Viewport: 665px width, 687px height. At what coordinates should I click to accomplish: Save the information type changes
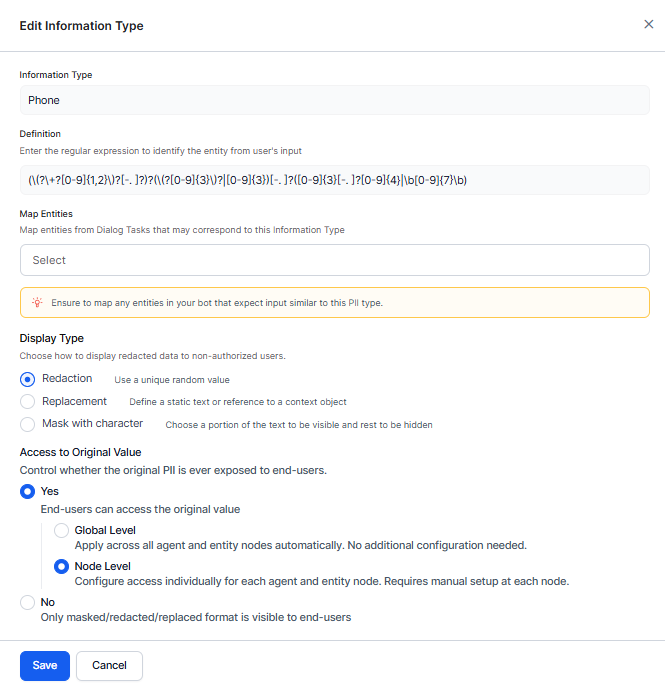(x=45, y=666)
